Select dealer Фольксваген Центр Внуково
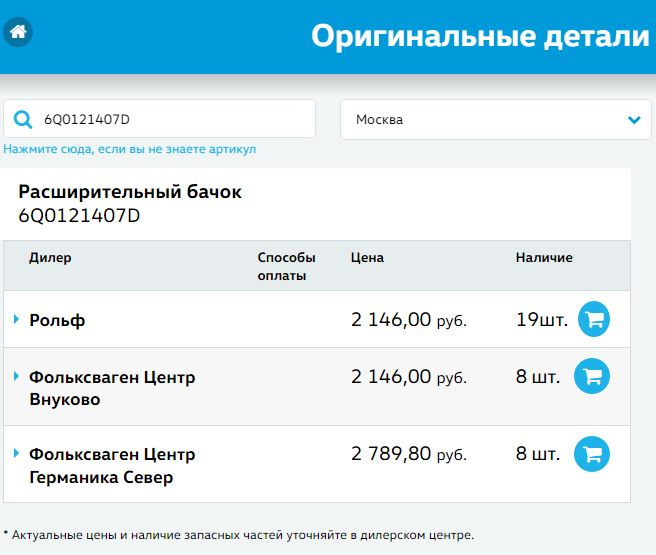This screenshot has width=656, height=555. pos(112,388)
